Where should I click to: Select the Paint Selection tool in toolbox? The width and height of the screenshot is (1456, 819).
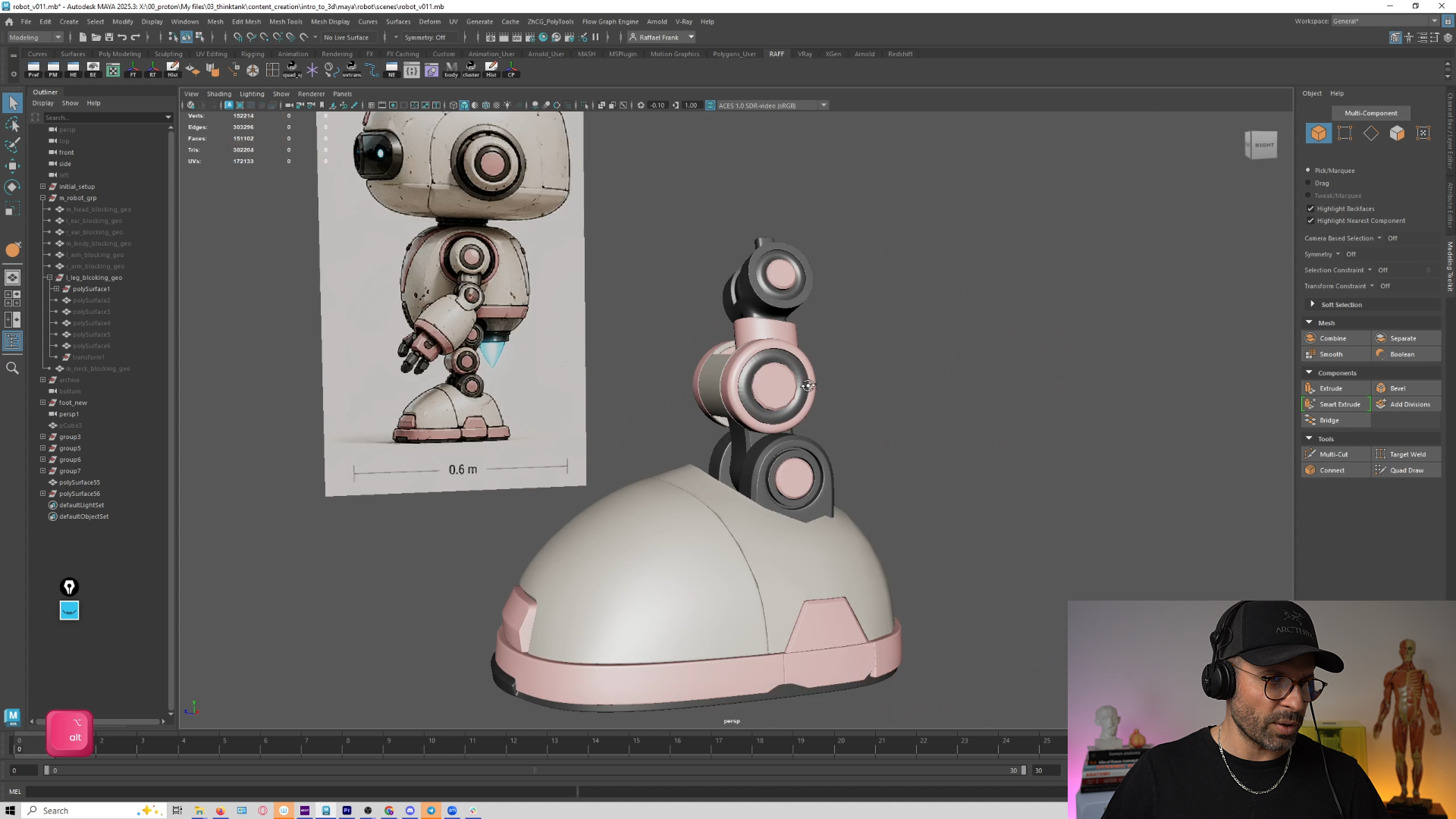[x=12, y=144]
